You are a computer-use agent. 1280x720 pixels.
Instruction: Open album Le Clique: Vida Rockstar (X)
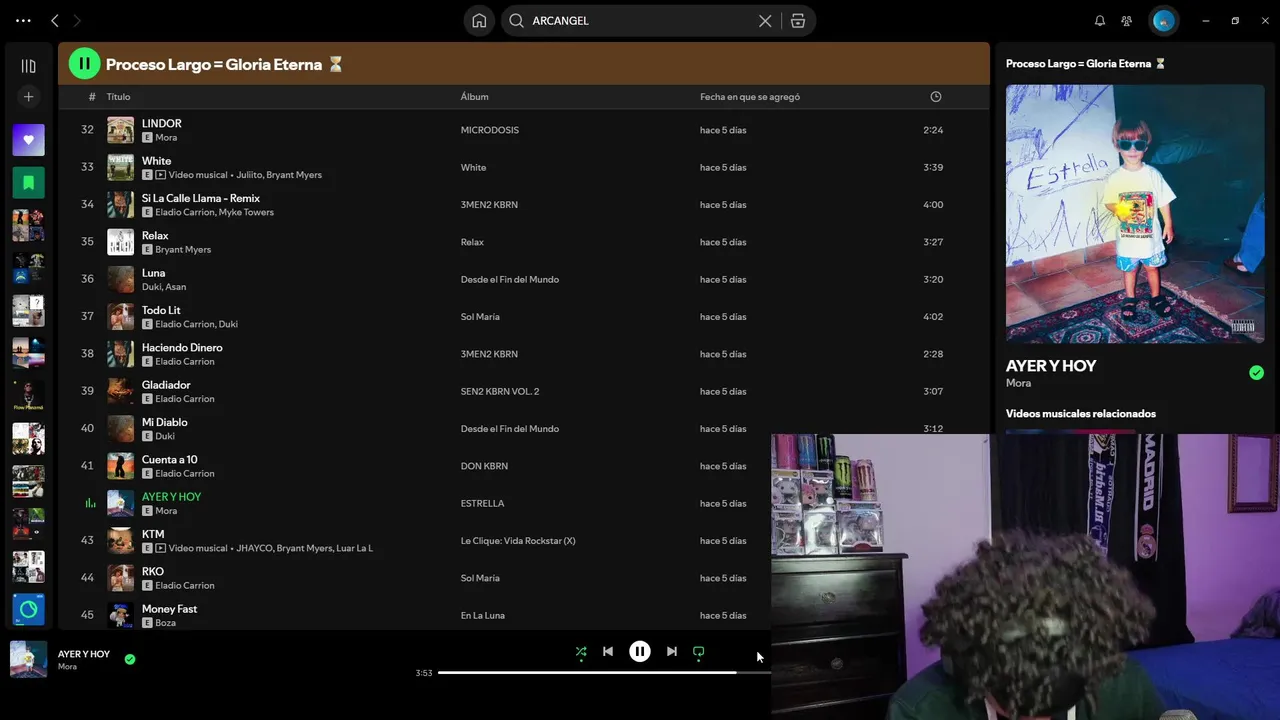tap(518, 541)
